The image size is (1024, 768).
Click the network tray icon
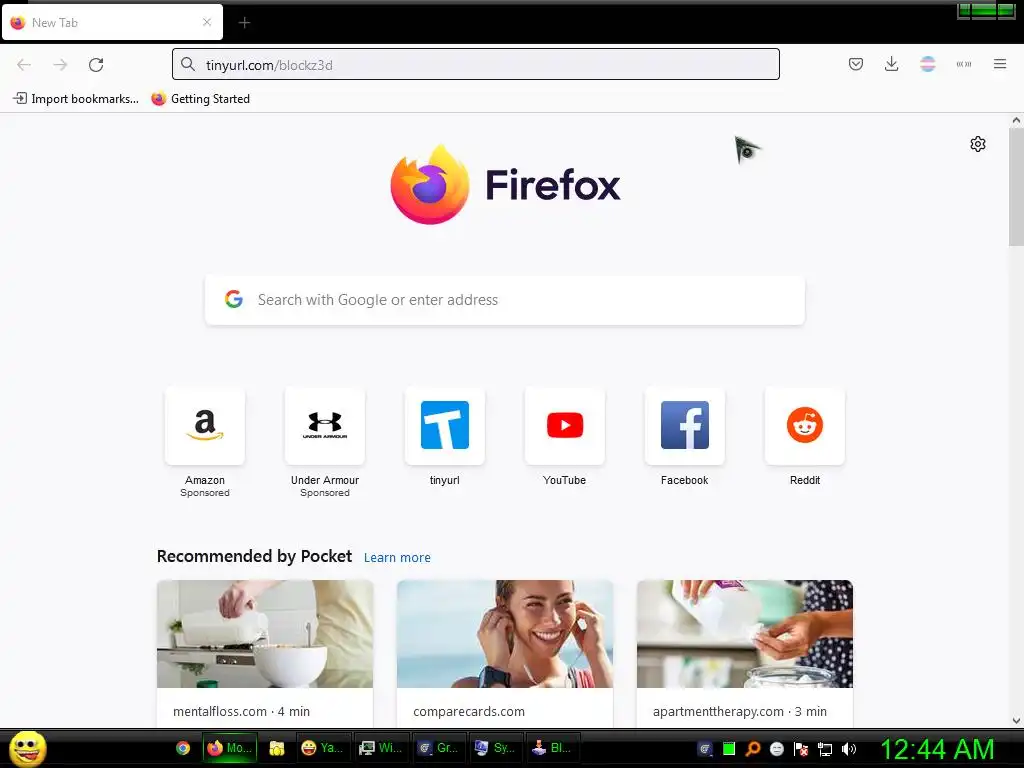click(825, 749)
